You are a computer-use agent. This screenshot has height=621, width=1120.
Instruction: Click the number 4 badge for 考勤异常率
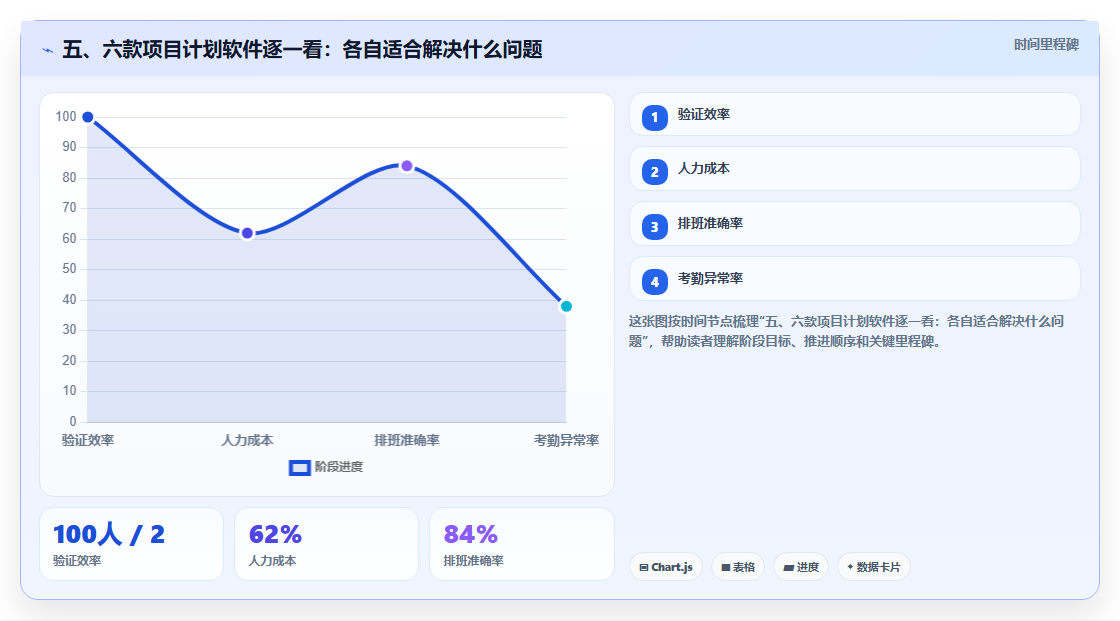654,282
